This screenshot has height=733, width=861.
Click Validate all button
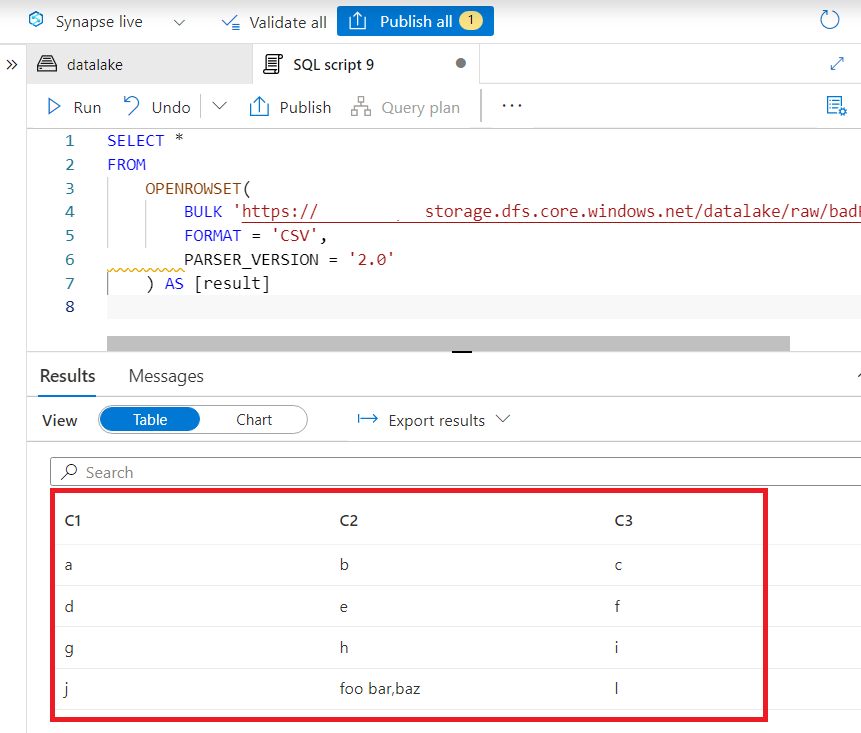(273, 22)
